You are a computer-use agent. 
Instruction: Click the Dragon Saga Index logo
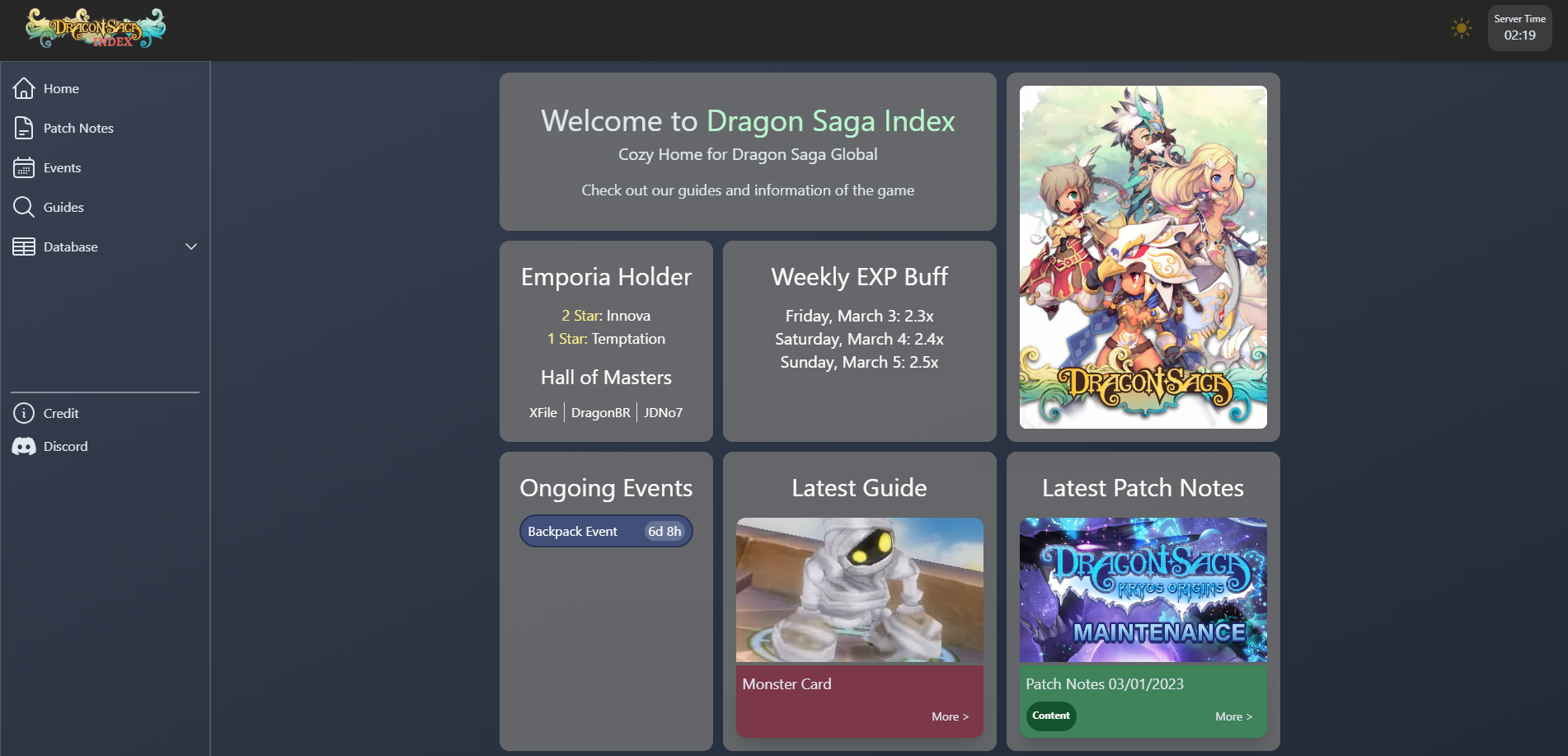click(x=96, y=29)
